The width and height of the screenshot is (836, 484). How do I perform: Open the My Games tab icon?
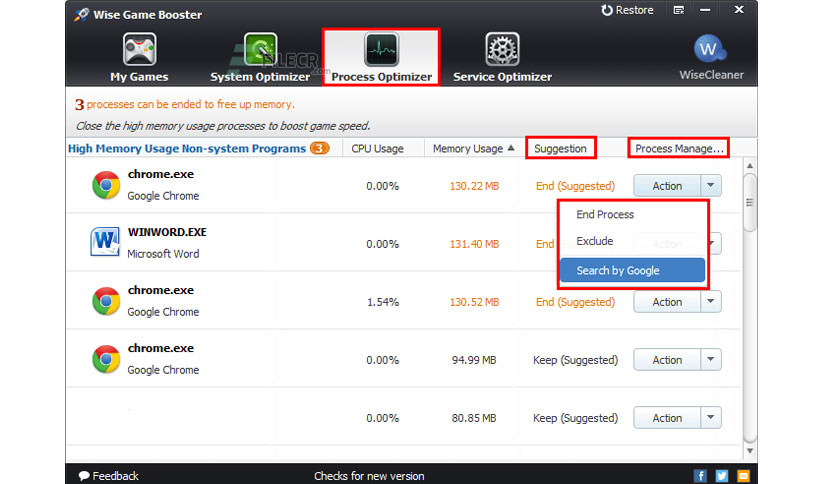point(139,49)
